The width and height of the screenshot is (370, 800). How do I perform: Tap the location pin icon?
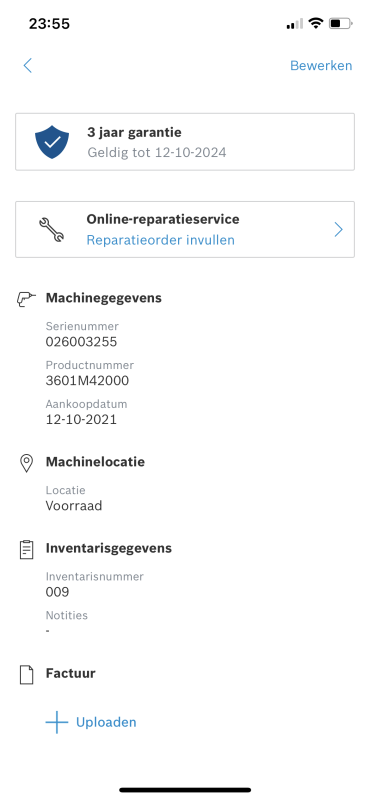click(x=26, y=462)
